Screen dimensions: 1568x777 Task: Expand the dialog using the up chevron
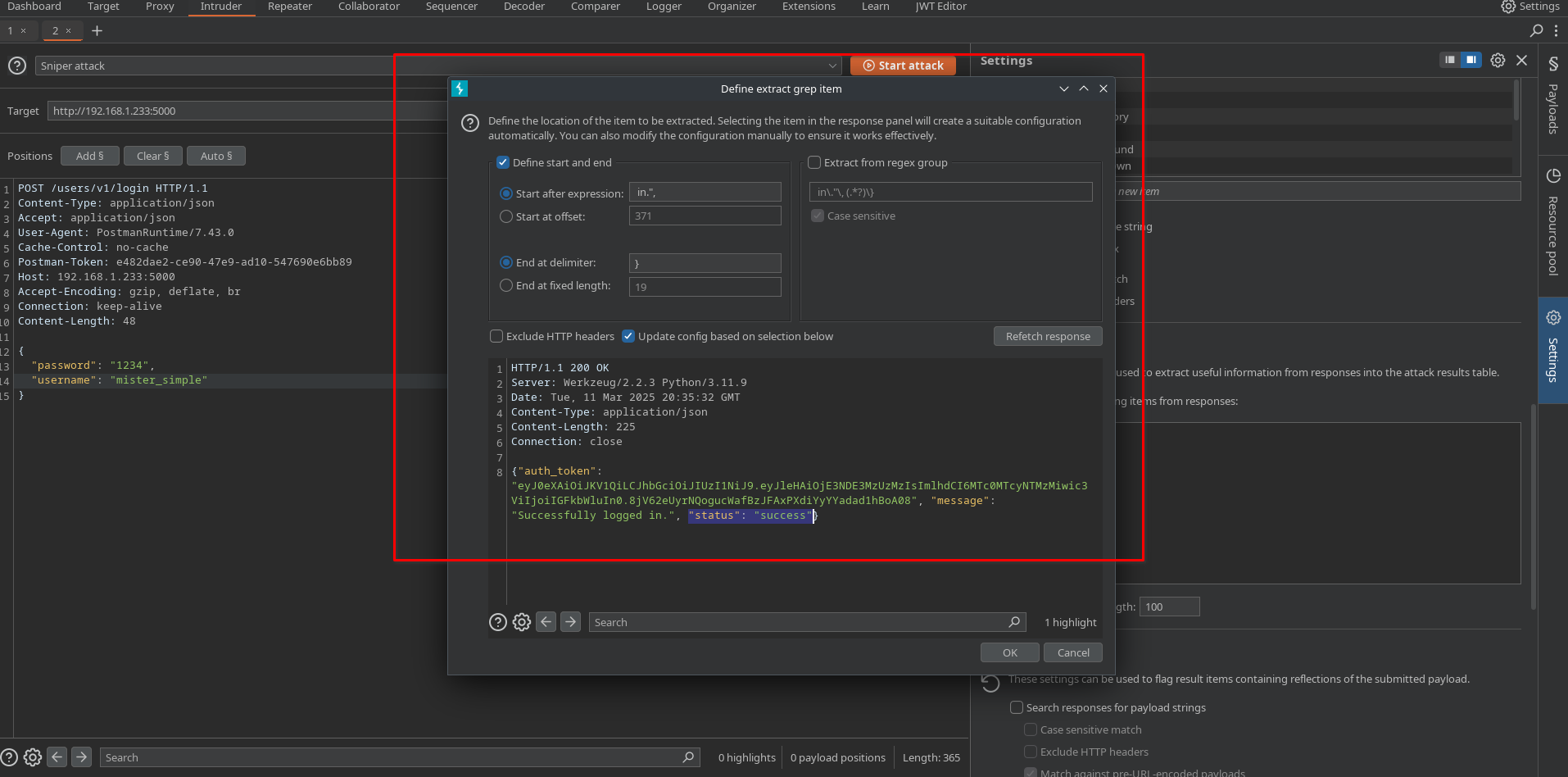(x=1084, y=89)
